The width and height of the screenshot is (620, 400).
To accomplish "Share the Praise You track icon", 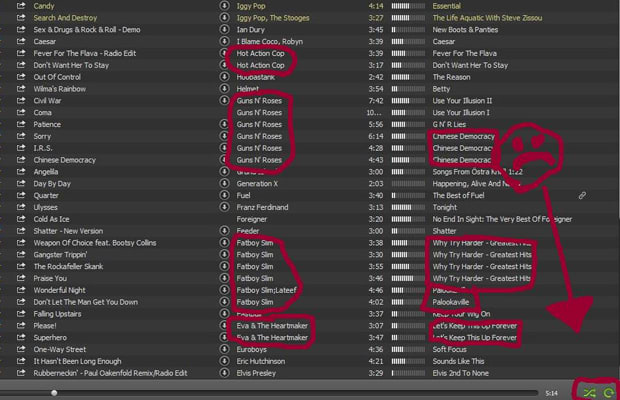I will [21, 278].
